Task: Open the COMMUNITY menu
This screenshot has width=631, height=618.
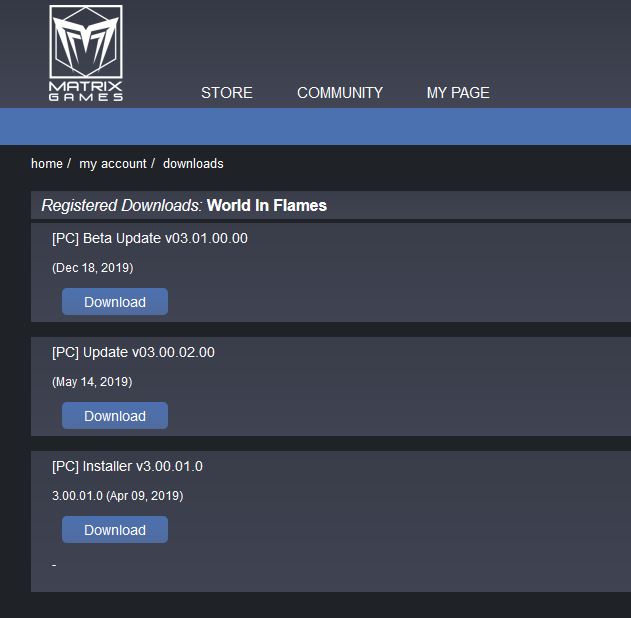Action: click(x=340, y=93)
